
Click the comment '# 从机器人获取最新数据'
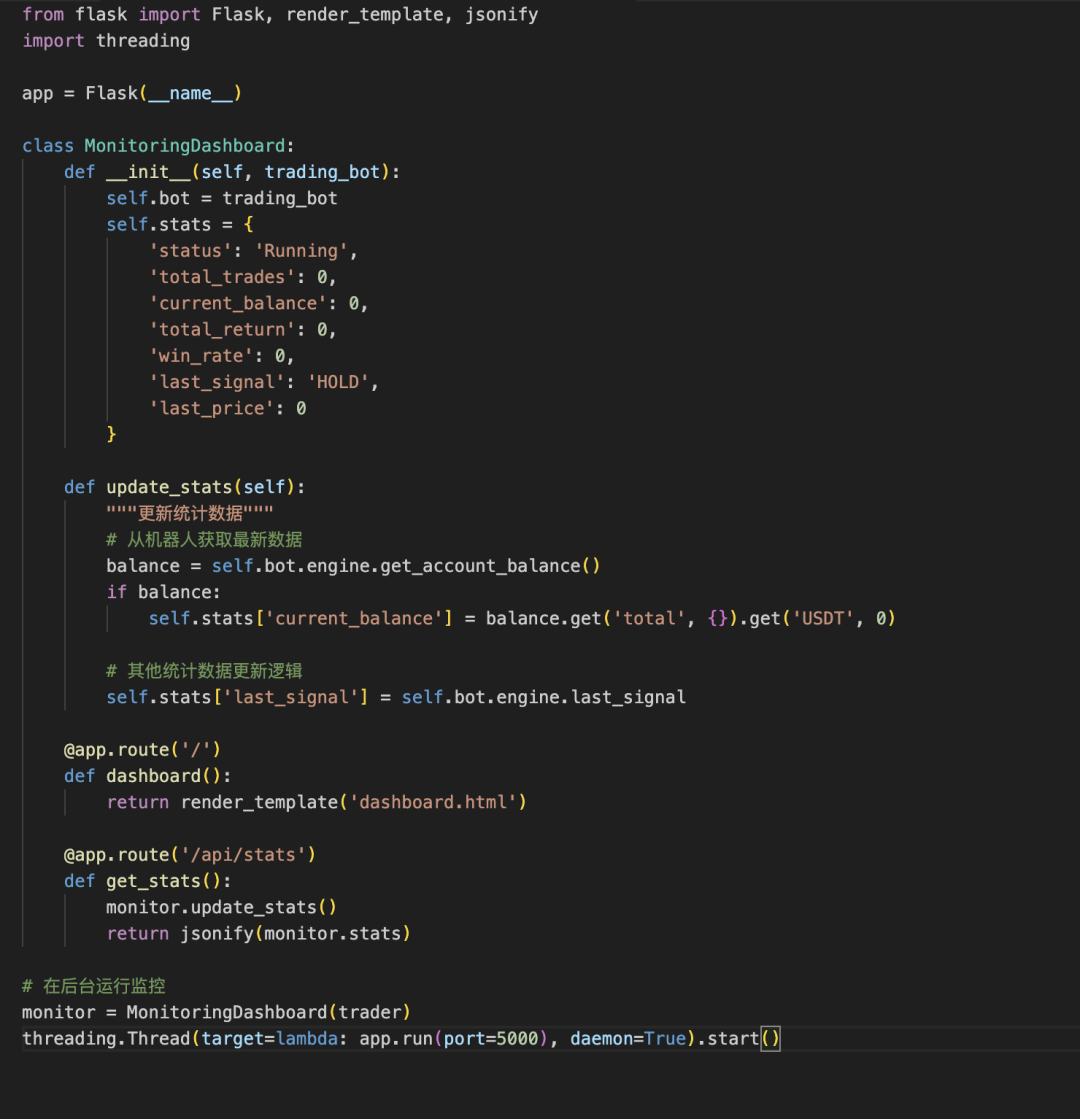tap(204, 540)
